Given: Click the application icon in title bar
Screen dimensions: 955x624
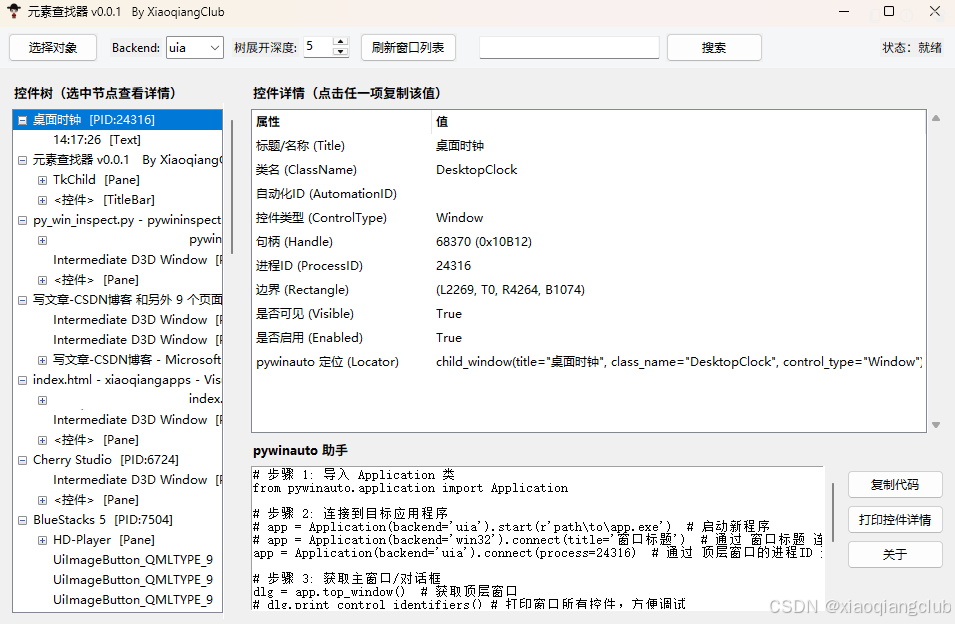Looking at the screenshot, I should 13,10.
